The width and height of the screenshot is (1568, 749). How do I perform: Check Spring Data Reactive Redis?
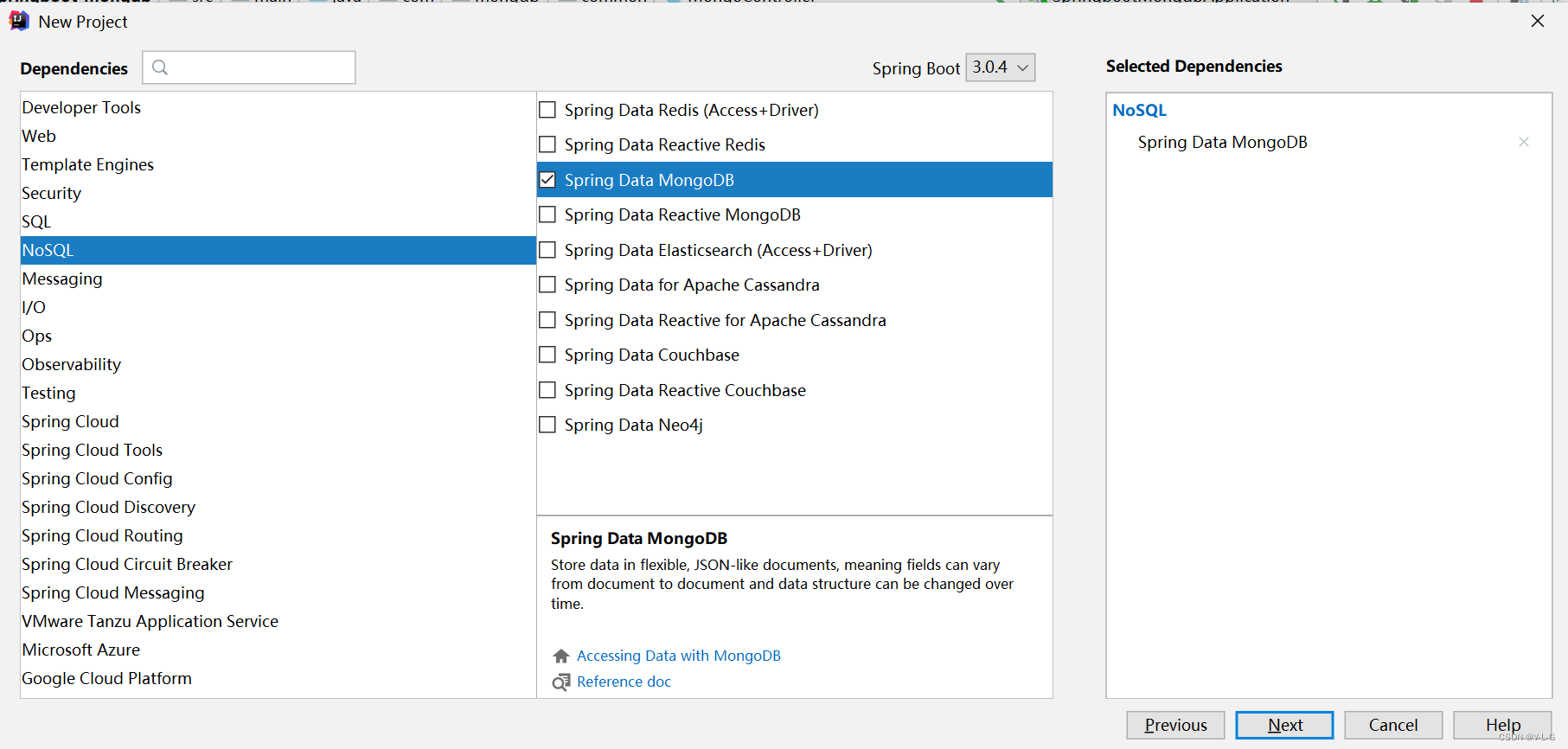pos(547,144)
